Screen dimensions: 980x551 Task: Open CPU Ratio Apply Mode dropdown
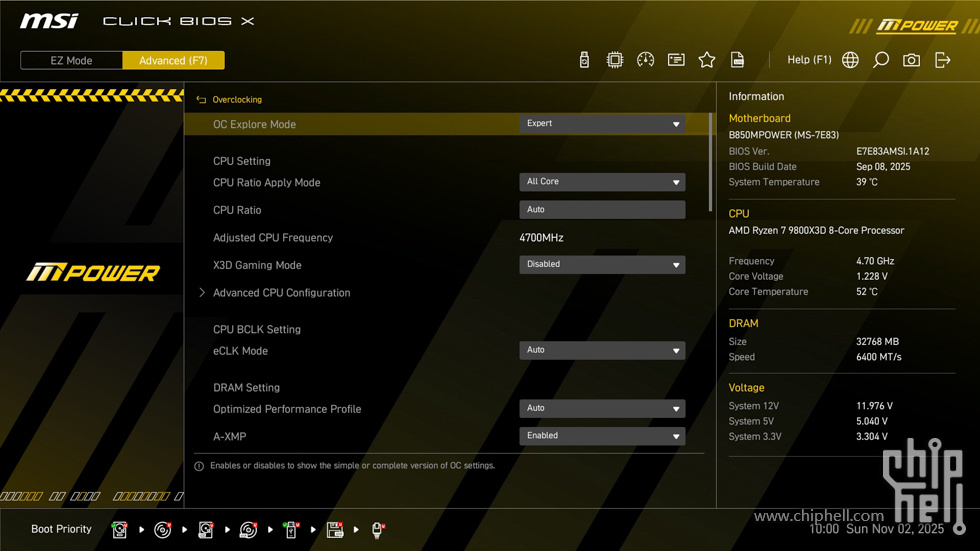tap(602, 182)
